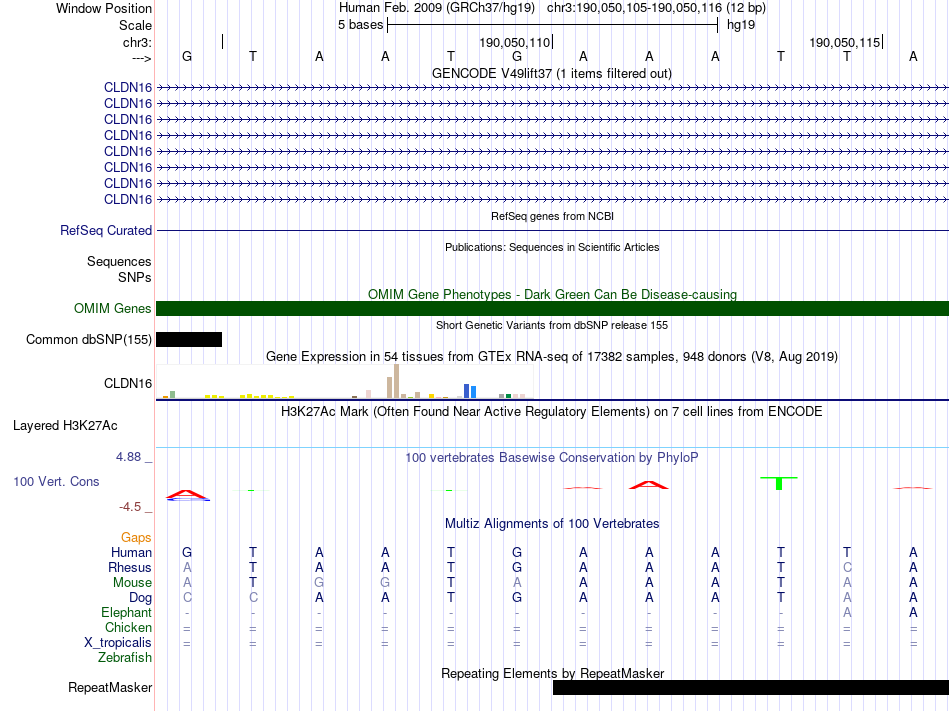The height and width of the screenshot is (711, 950).
Task: Click the PhyloP lower limit value -4.5
Action: [x=130, y=507]
